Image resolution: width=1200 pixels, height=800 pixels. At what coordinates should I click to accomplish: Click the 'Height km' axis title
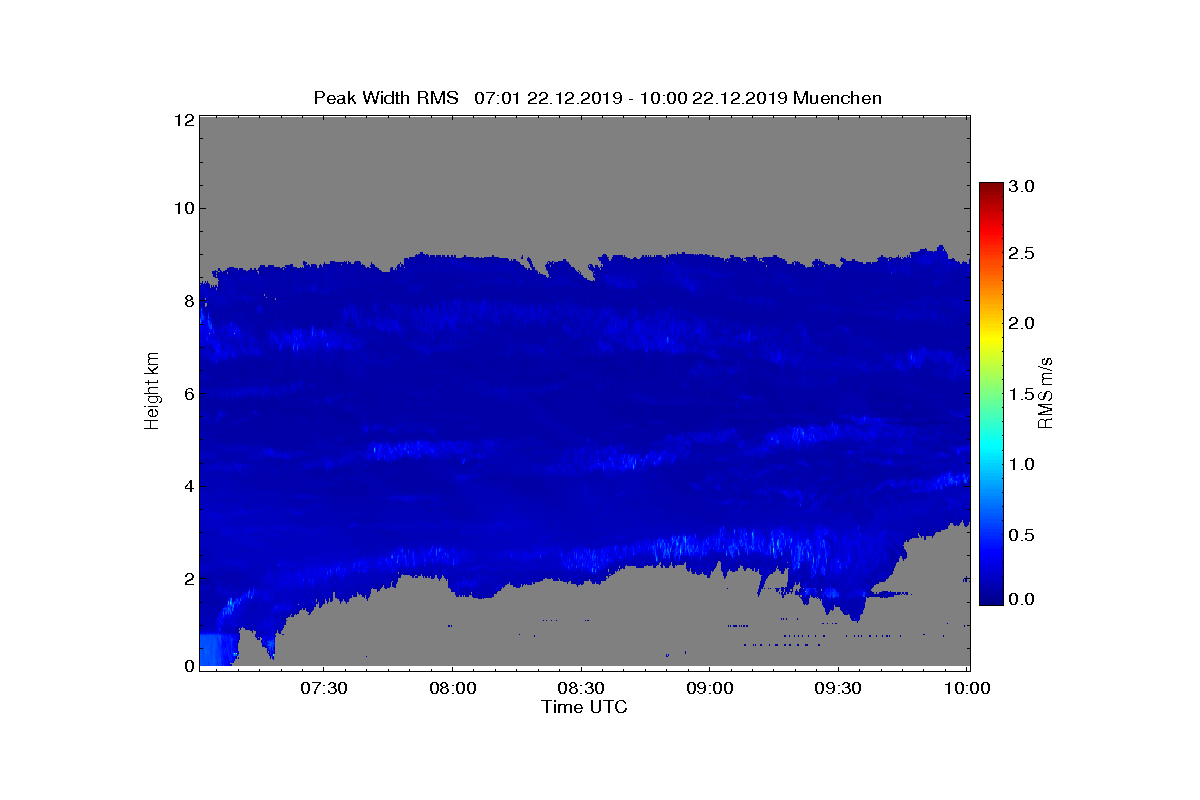point(152,390)
